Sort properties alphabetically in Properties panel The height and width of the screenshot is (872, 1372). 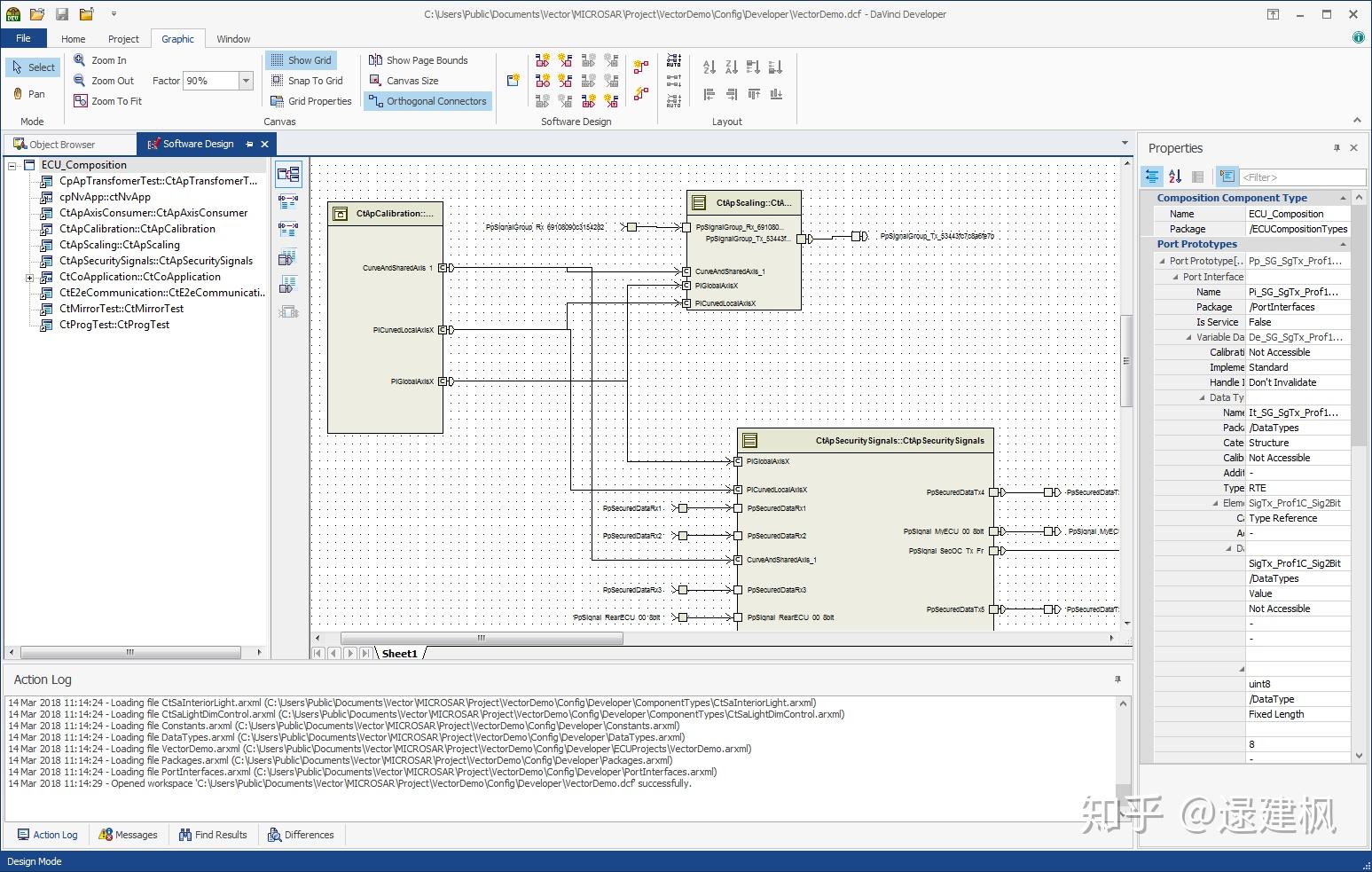[1175, 177]
